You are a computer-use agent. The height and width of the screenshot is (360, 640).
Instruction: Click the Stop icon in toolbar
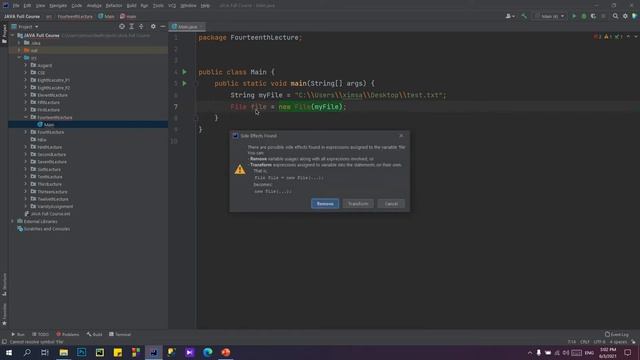click(x=603, y=16)
